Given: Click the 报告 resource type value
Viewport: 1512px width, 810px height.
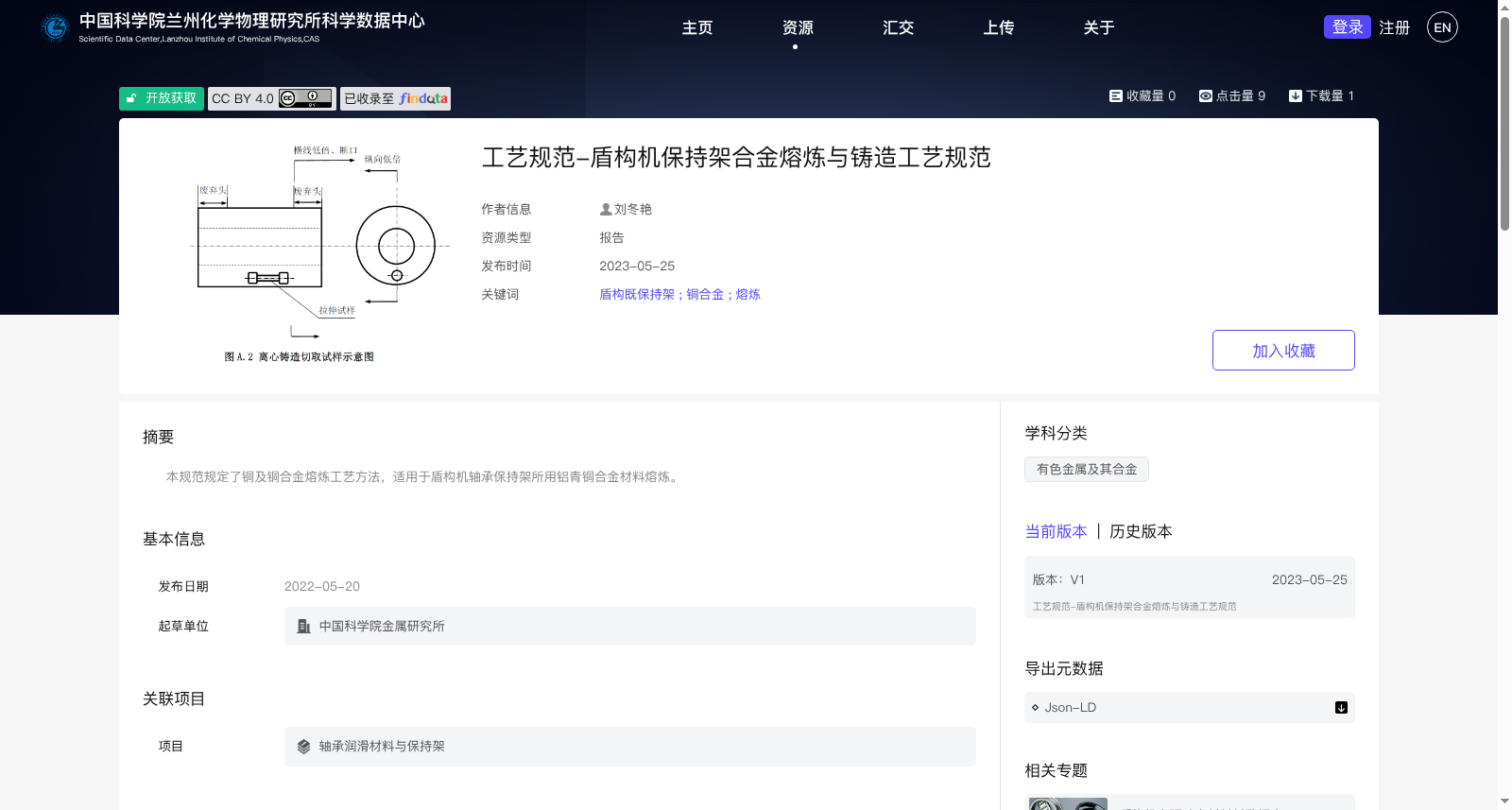Looking at the screenshot, I should pos(611,237).
